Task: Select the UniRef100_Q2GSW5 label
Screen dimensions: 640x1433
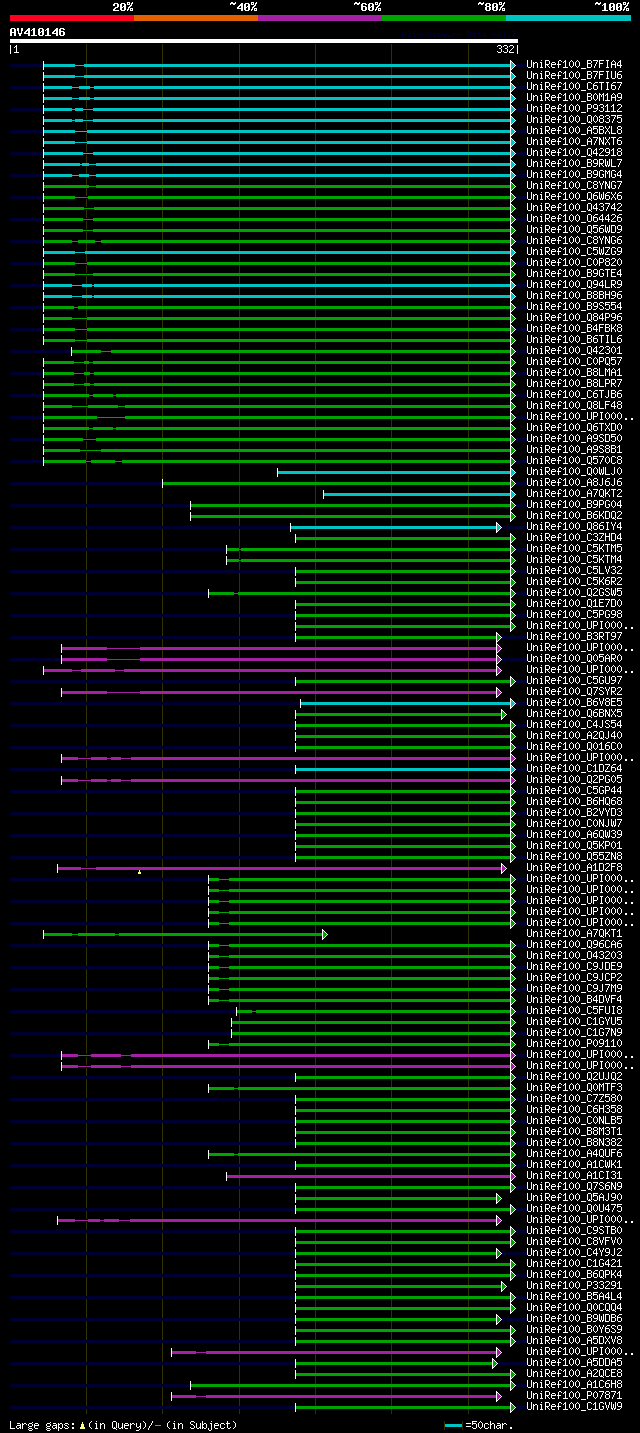Action: [574, 592]
